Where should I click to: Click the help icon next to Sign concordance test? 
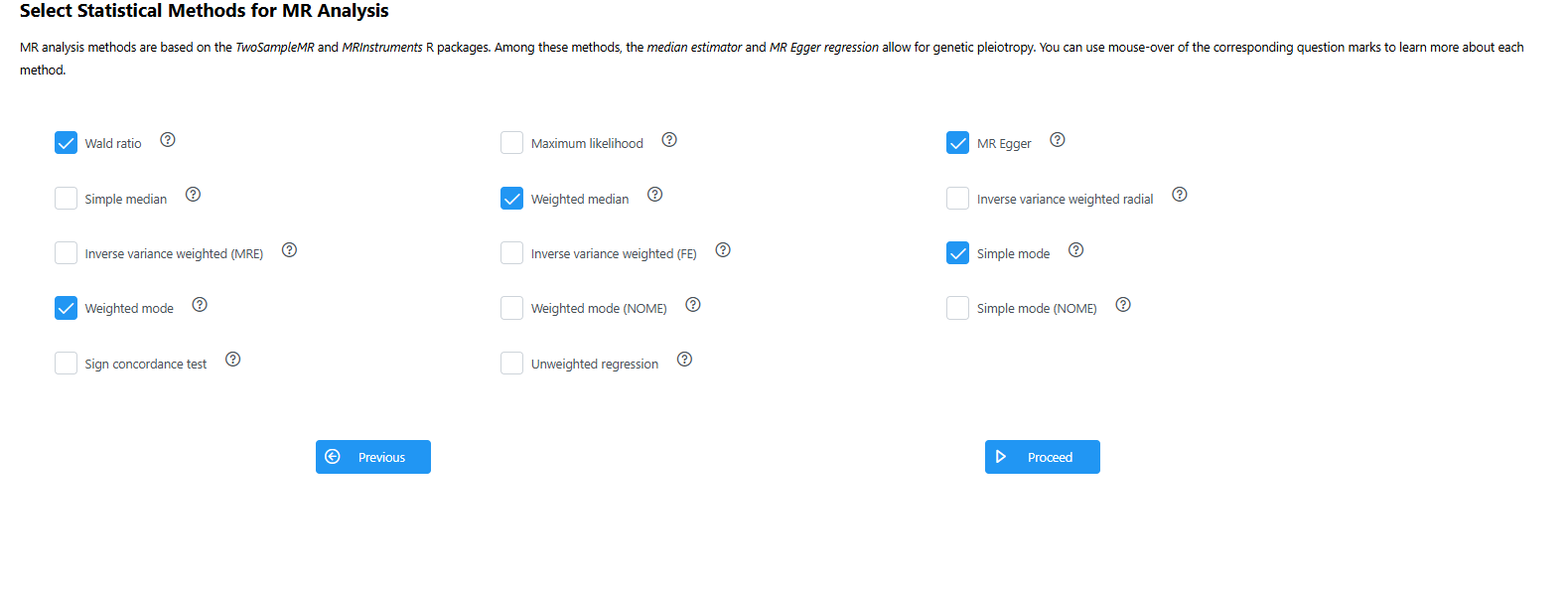click(x=233, y=360)
